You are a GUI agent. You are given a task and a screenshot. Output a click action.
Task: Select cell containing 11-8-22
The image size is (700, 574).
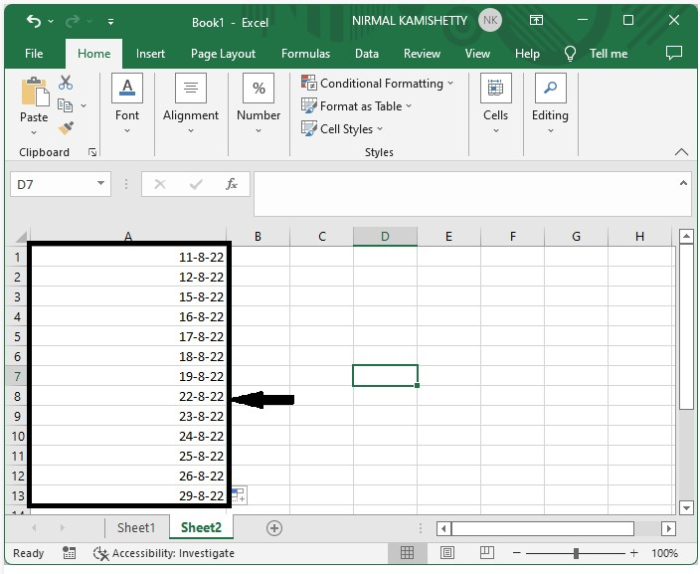(128, 258)
